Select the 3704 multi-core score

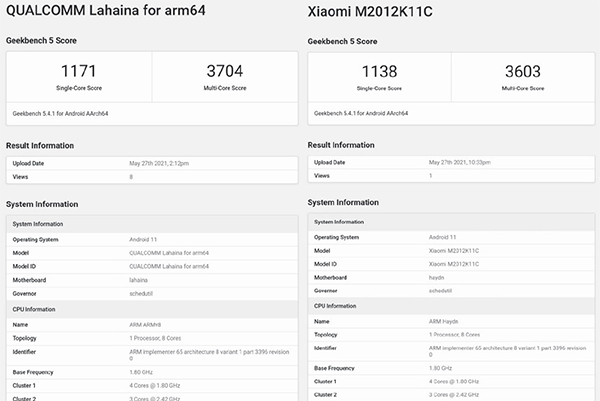pyautogui.click(x=222, y=70)
